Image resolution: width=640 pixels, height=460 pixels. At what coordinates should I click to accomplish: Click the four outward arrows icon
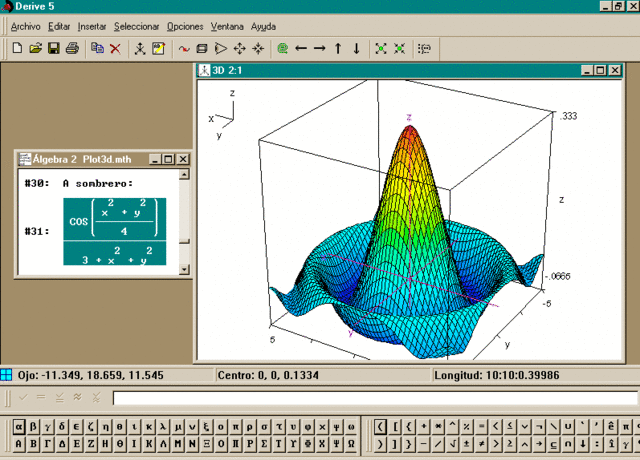point(240,49)
